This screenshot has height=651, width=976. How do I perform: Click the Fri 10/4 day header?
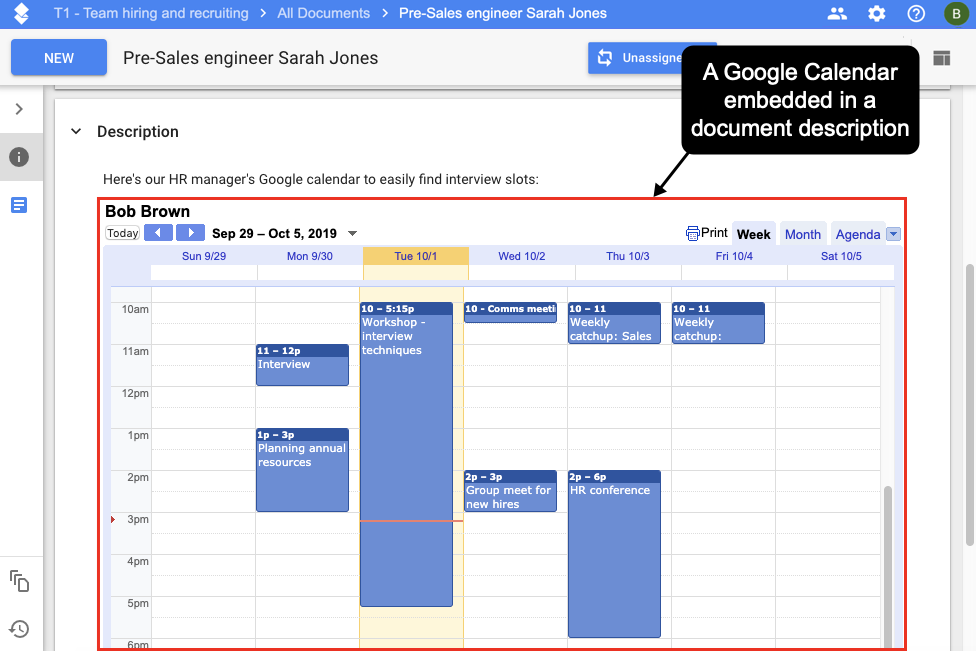click(x=734, y=256)
